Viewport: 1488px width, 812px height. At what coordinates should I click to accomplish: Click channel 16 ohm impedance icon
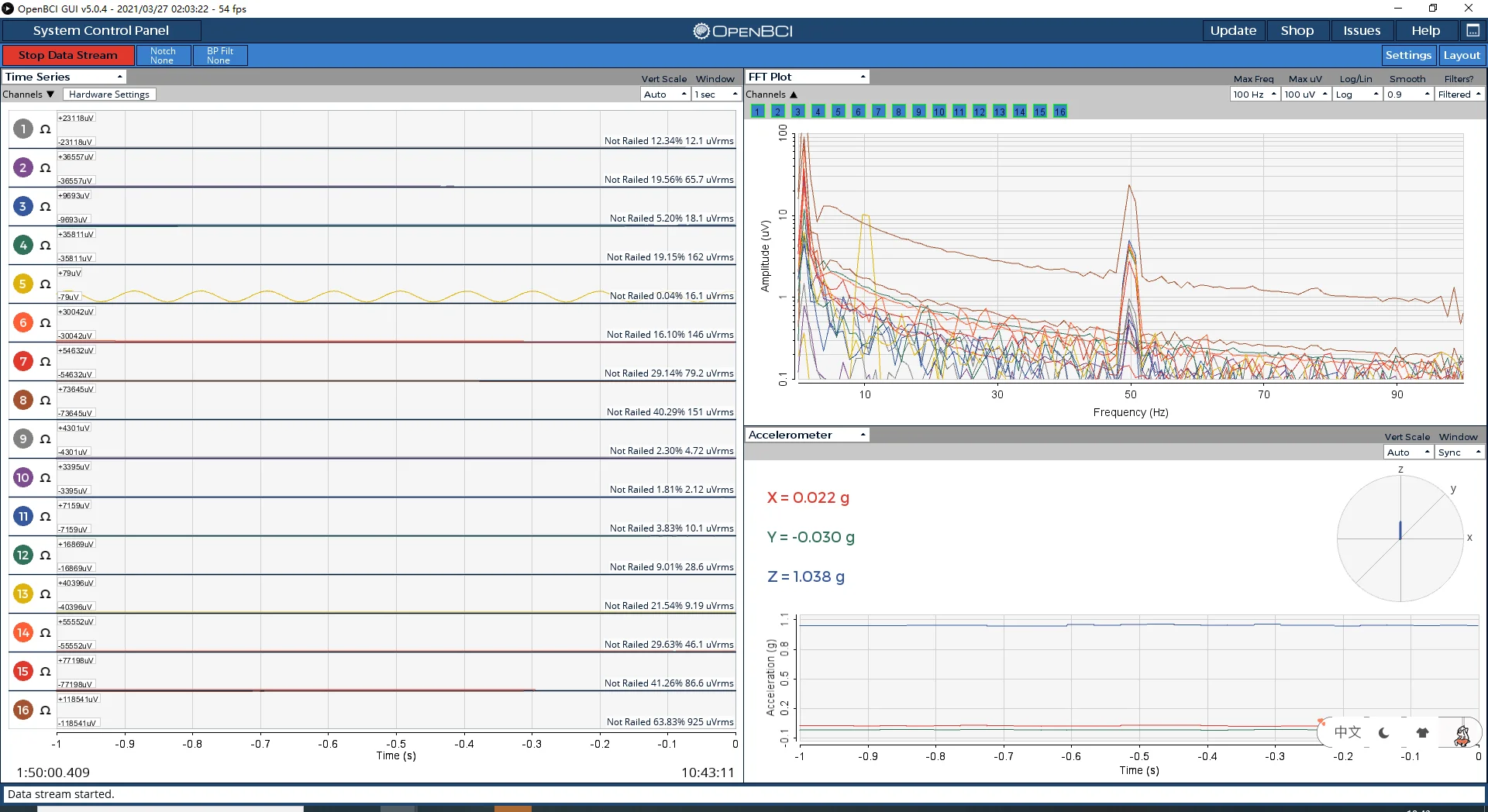(x=45, y=710)
